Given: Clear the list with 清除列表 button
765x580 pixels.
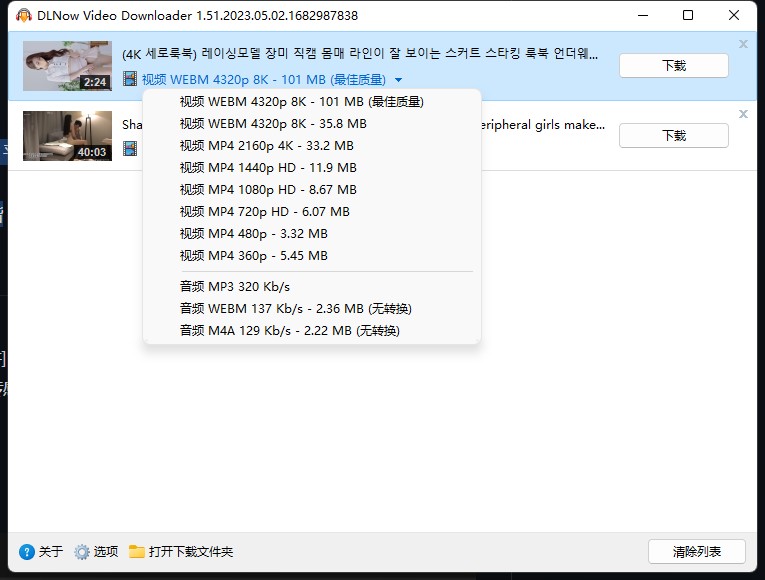Looking at the screenshot, I should coord(696,552).
